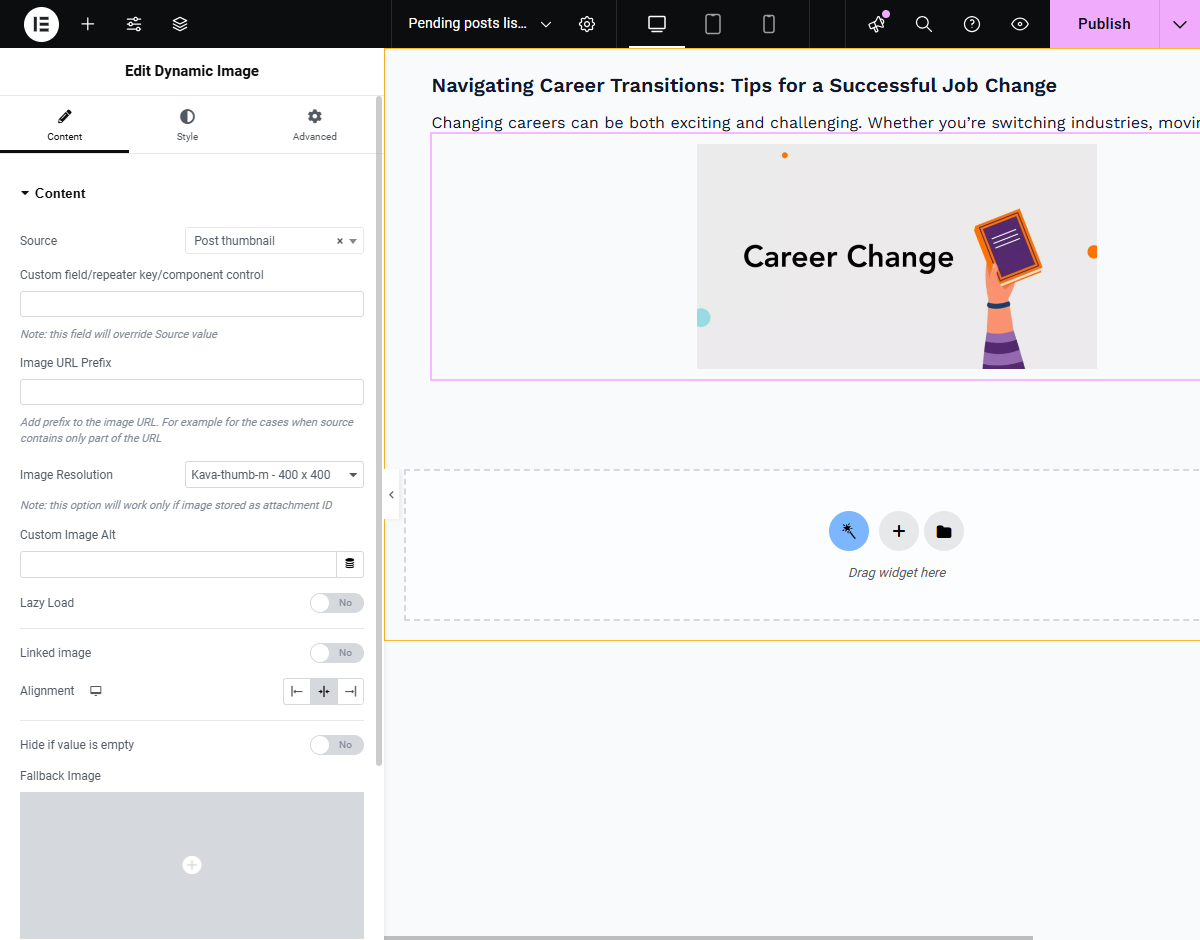The width and height of the screenshot is (1200, 940).
Task: Align image to the left
Action: coord(297,691)
